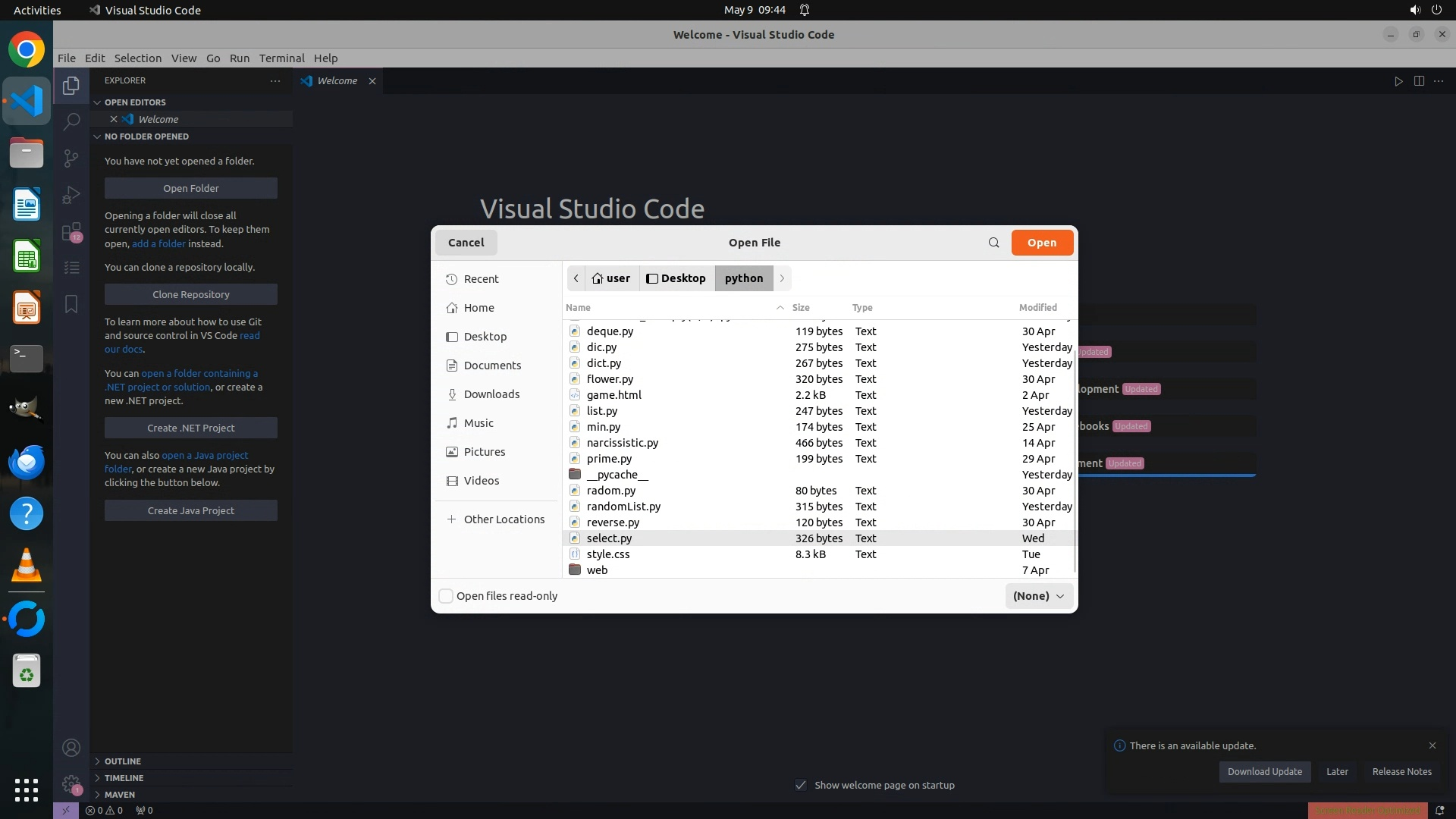The image size is (1456, 819).
Task: Expand the TIMELINE section
Action: pos(124,778)
